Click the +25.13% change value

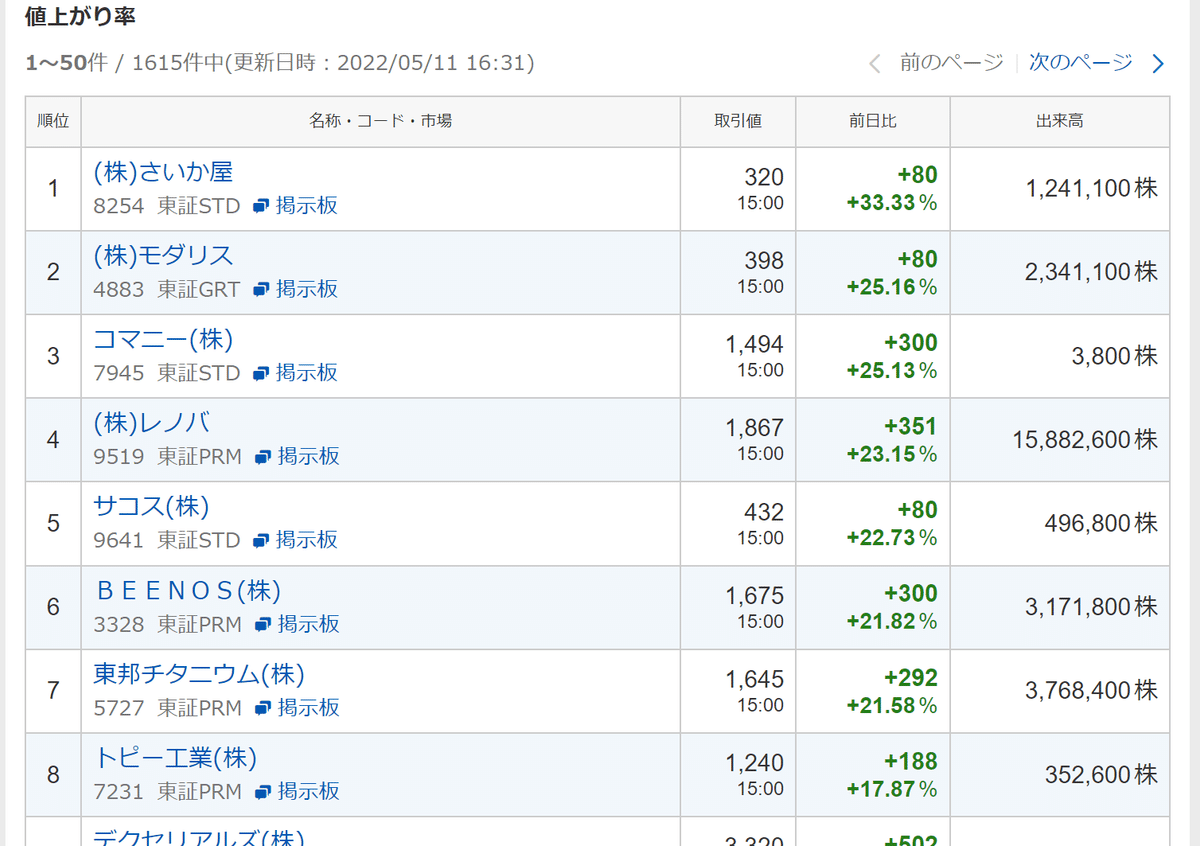pos(892,371)
